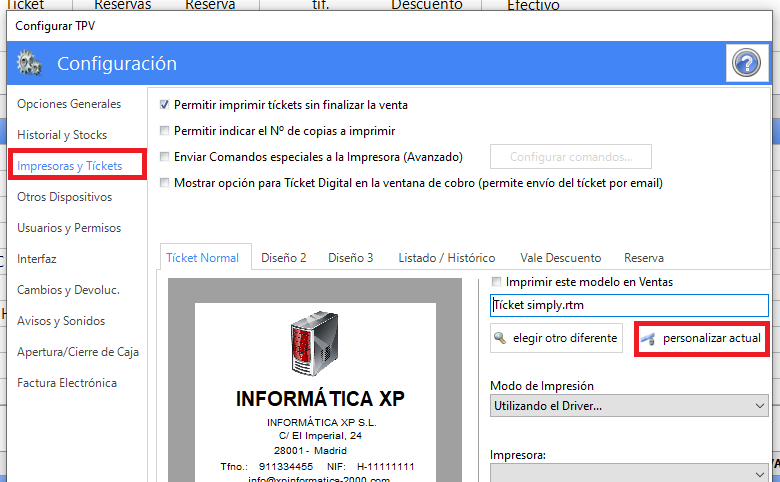Expand the Impresora dropdown list
Image resolution: width=780 pixels, height=482 pixels.
pyautogui.click(x=629, y=471)
